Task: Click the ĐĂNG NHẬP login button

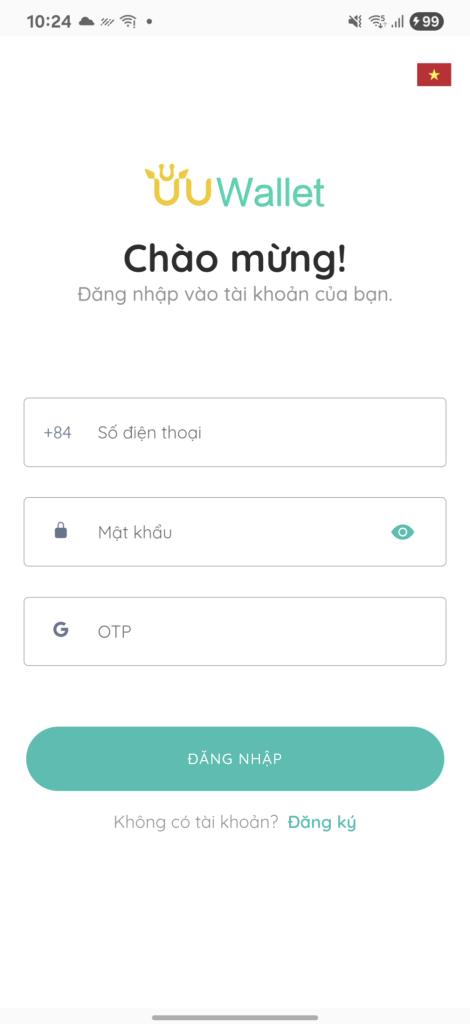Action: (235, 759)
